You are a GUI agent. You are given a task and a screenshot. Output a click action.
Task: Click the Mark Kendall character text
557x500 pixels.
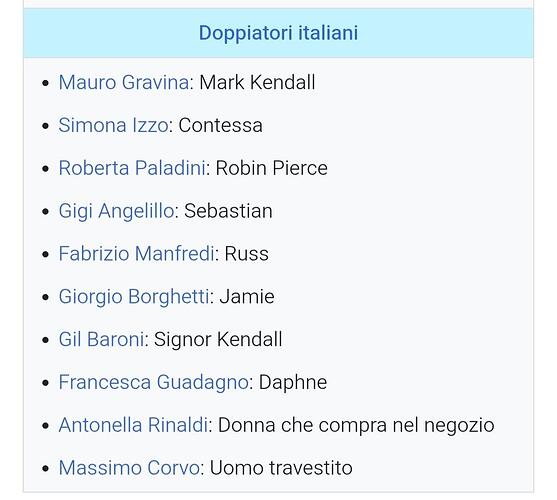click(257, 82)
